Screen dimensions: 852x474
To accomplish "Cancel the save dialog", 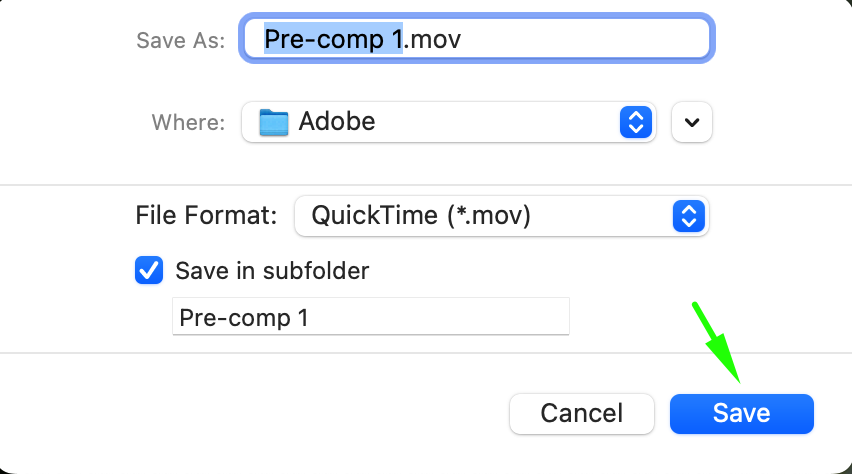I will [x=581, y=413].
